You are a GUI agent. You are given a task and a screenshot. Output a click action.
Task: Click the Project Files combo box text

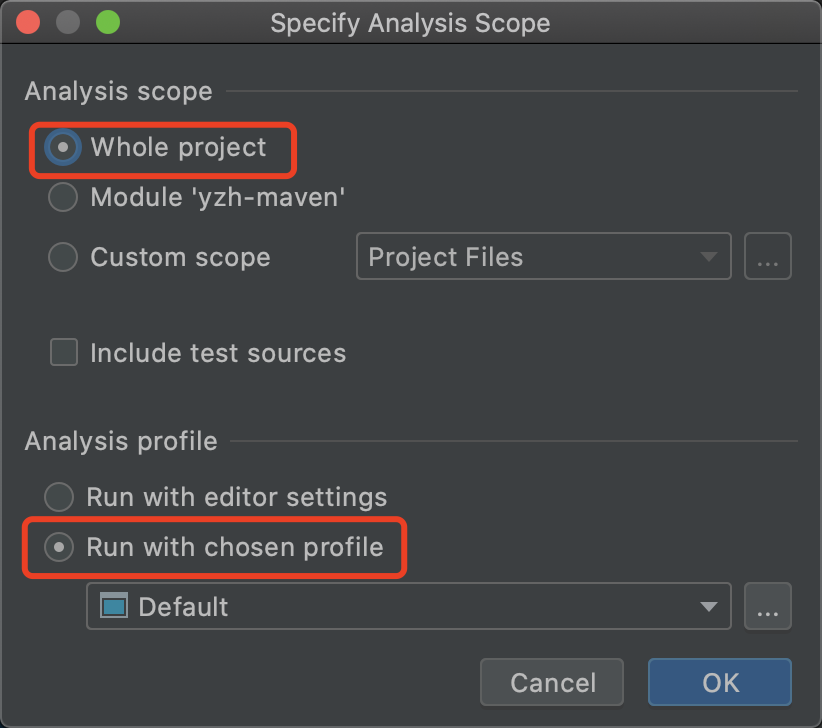click(x=446, y=257)
